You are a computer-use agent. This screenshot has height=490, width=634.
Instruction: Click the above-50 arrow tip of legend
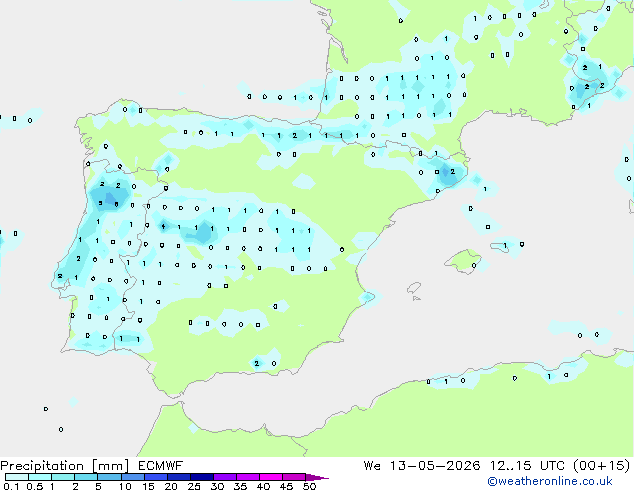317,477
